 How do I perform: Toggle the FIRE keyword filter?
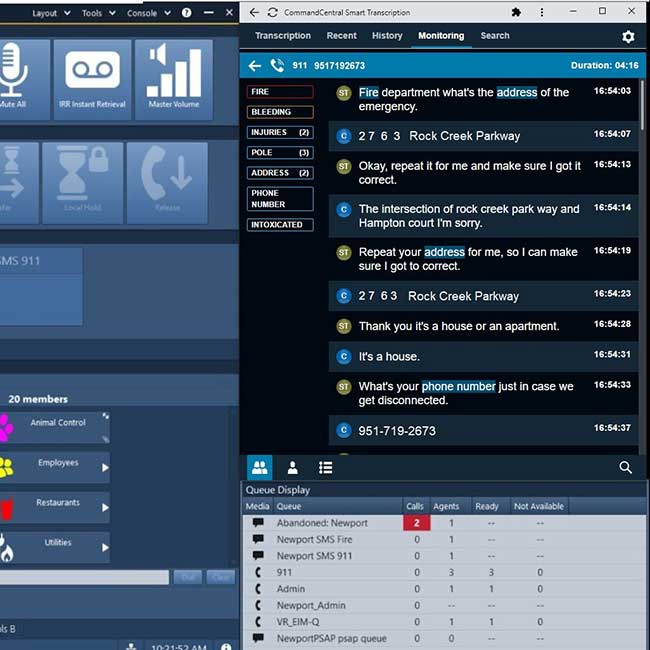280,92
